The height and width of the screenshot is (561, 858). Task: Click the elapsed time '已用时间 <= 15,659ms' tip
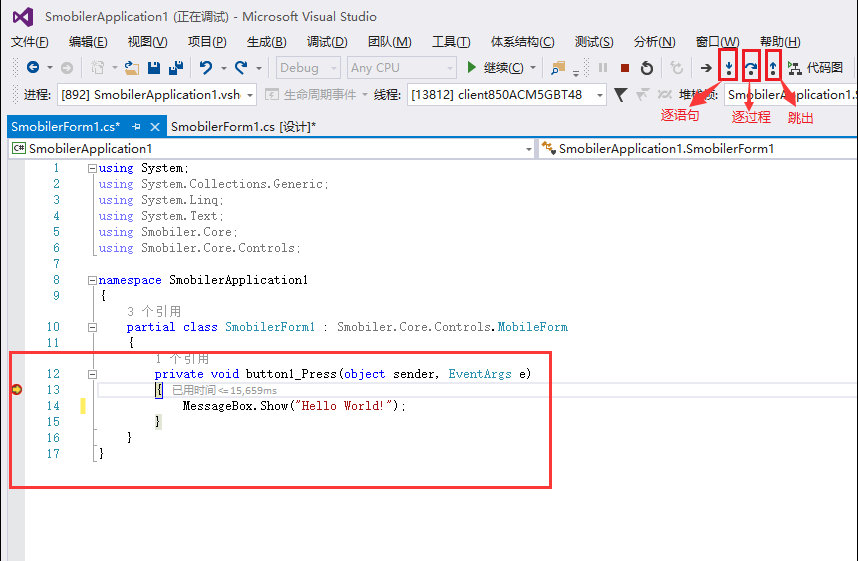pyautogui.click(x=224, y=390)
